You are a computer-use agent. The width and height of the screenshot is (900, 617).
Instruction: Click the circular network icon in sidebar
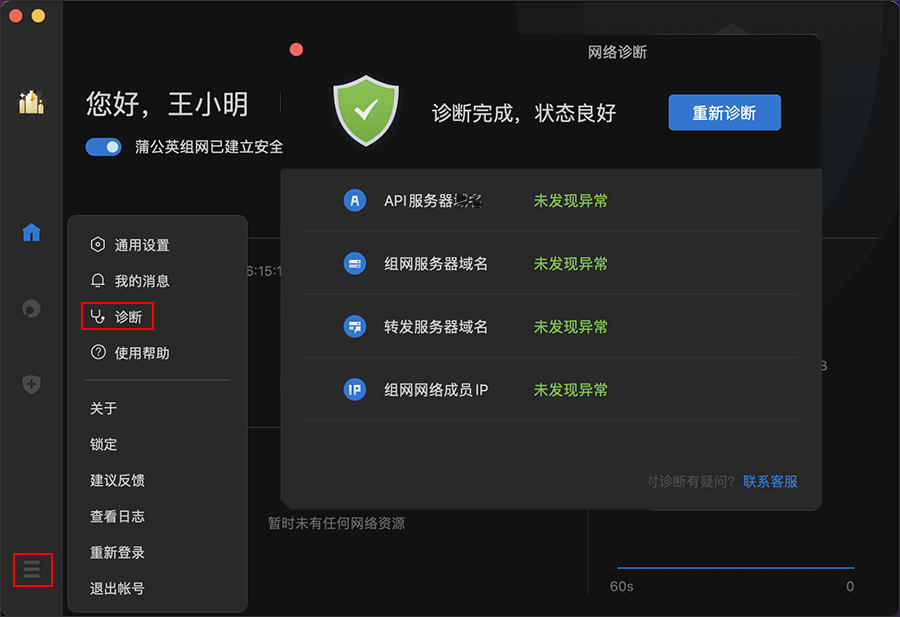tap(31, 309)
